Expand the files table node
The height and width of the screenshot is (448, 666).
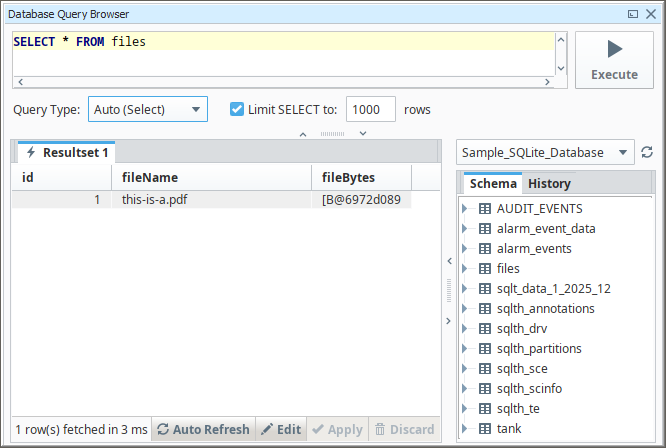tap(465, 269)
